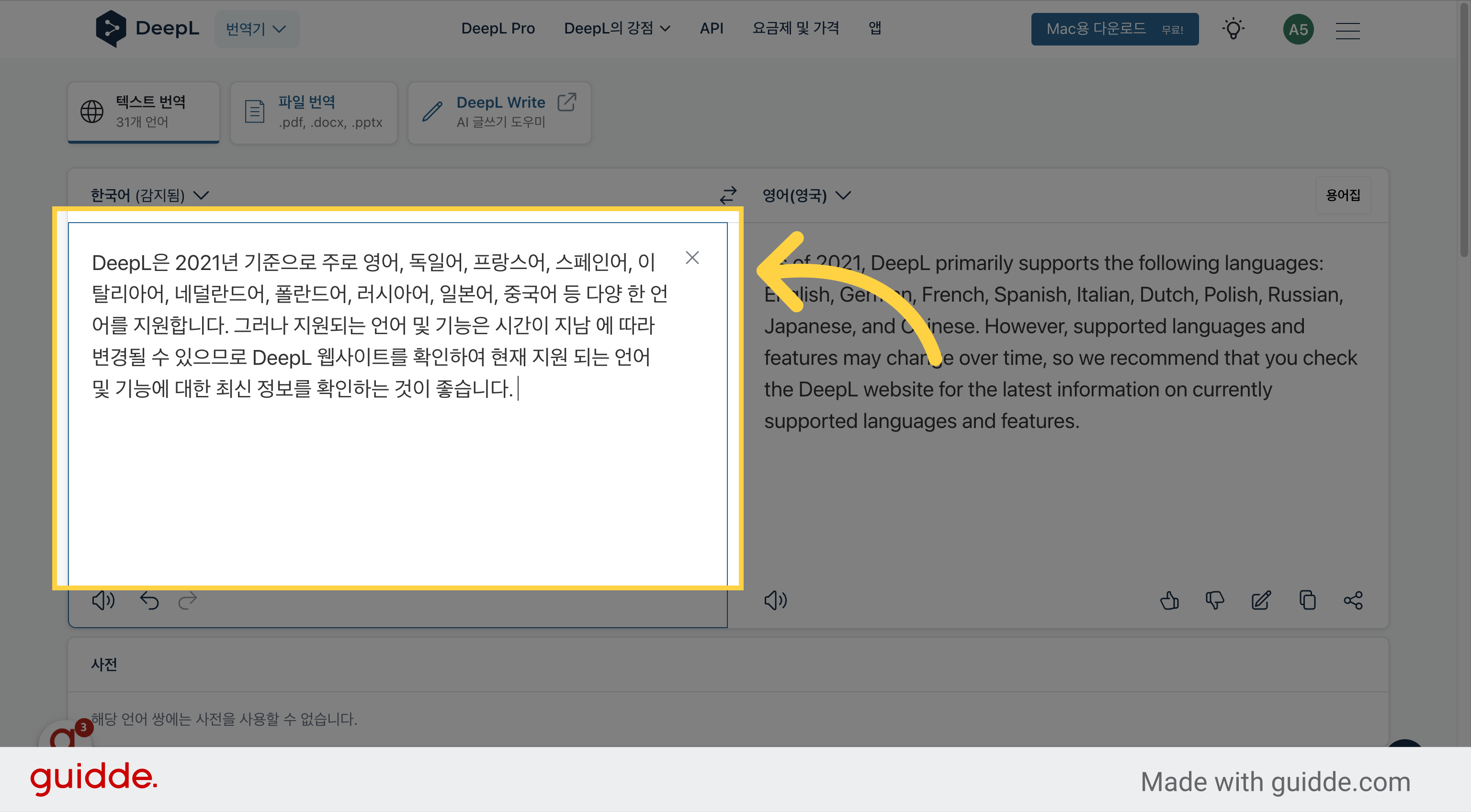Open the A5 account avatar
The image size is (1471, 812).
click(1298, 29)
